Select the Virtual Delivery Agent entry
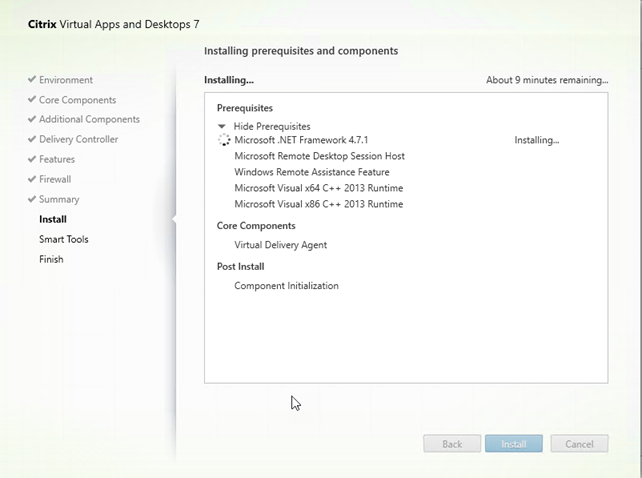The width and height of the screenshot is (642, 478). pyautogui.click(x=280, y=245)
